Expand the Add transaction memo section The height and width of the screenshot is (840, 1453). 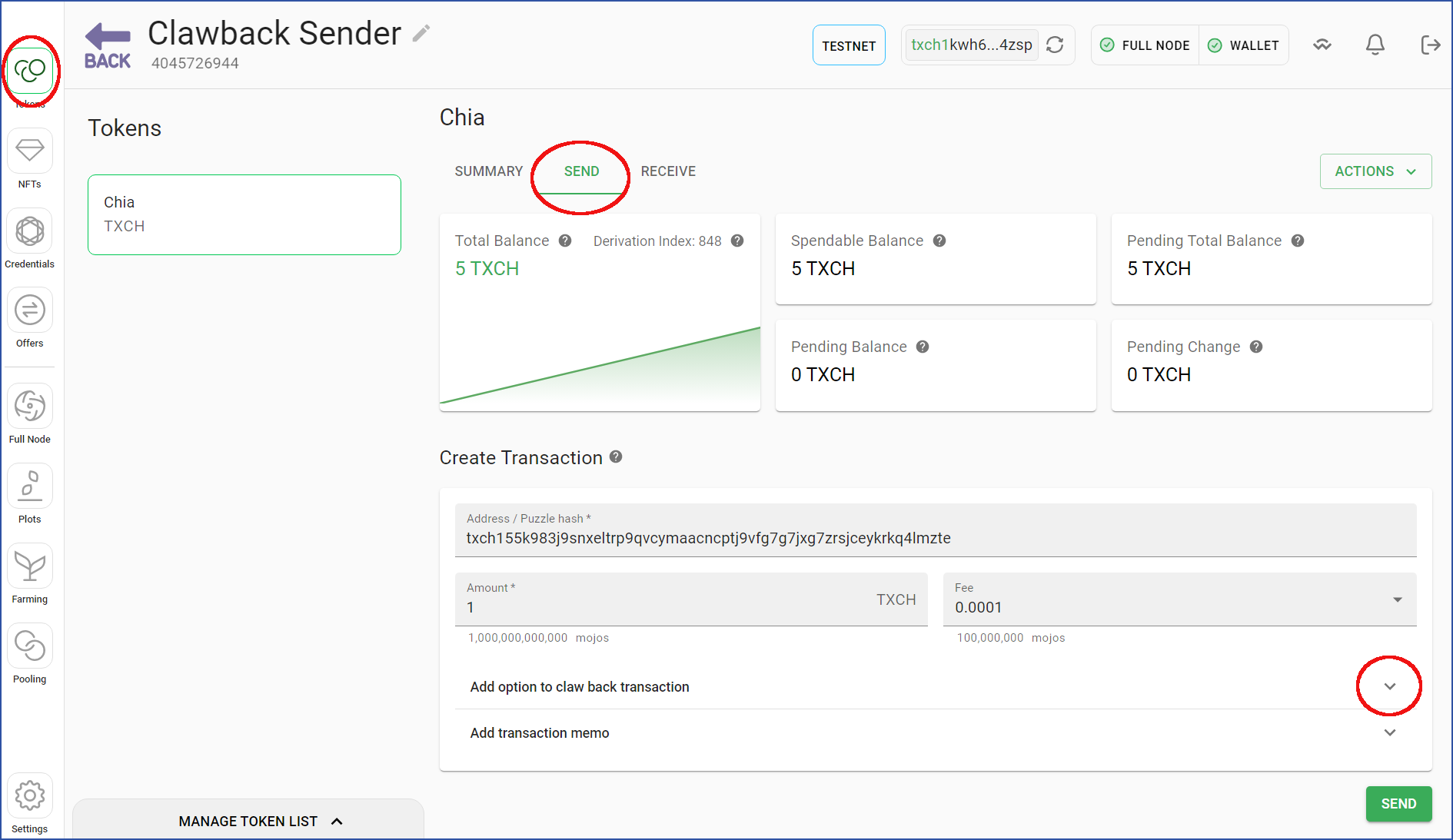[1390, 732]
